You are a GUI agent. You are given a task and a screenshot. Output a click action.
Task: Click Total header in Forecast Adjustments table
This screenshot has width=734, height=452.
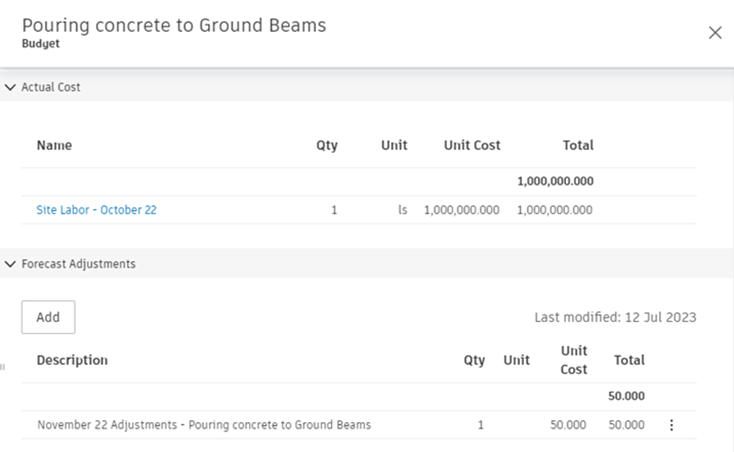(x=629, y=361)
